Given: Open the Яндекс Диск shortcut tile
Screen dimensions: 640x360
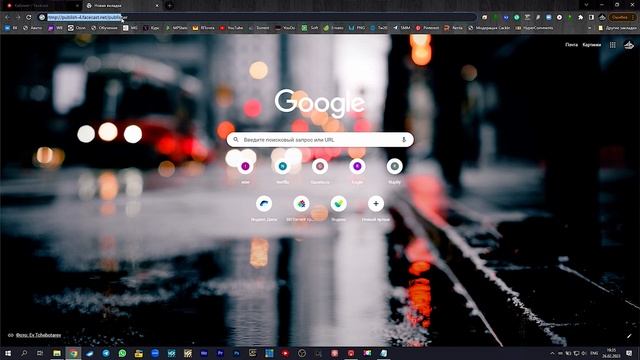Looking at the screenshot, I should tap(264, 204).
